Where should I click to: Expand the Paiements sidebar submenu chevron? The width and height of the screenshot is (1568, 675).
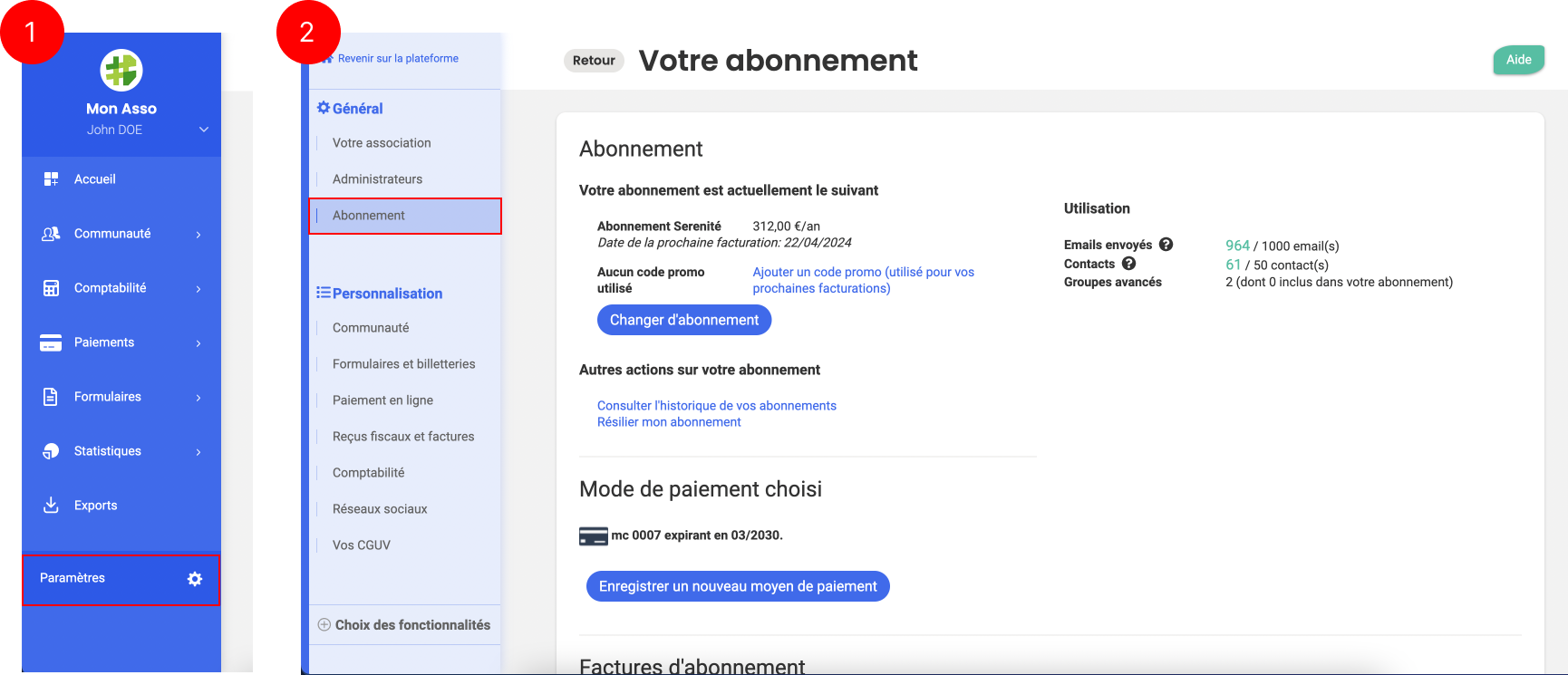tap(198, 343)
